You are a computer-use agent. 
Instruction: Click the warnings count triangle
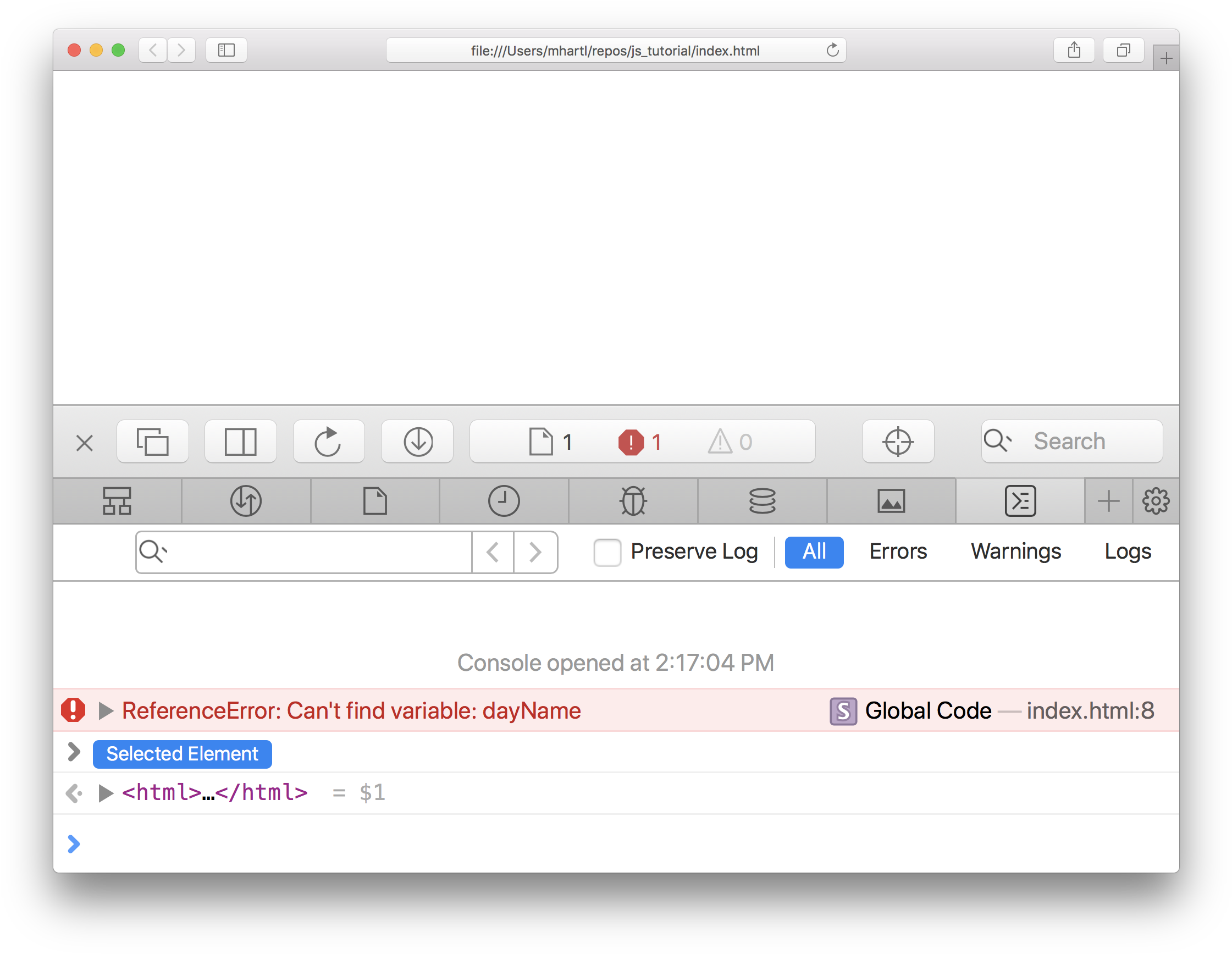[x=730, y=442]
